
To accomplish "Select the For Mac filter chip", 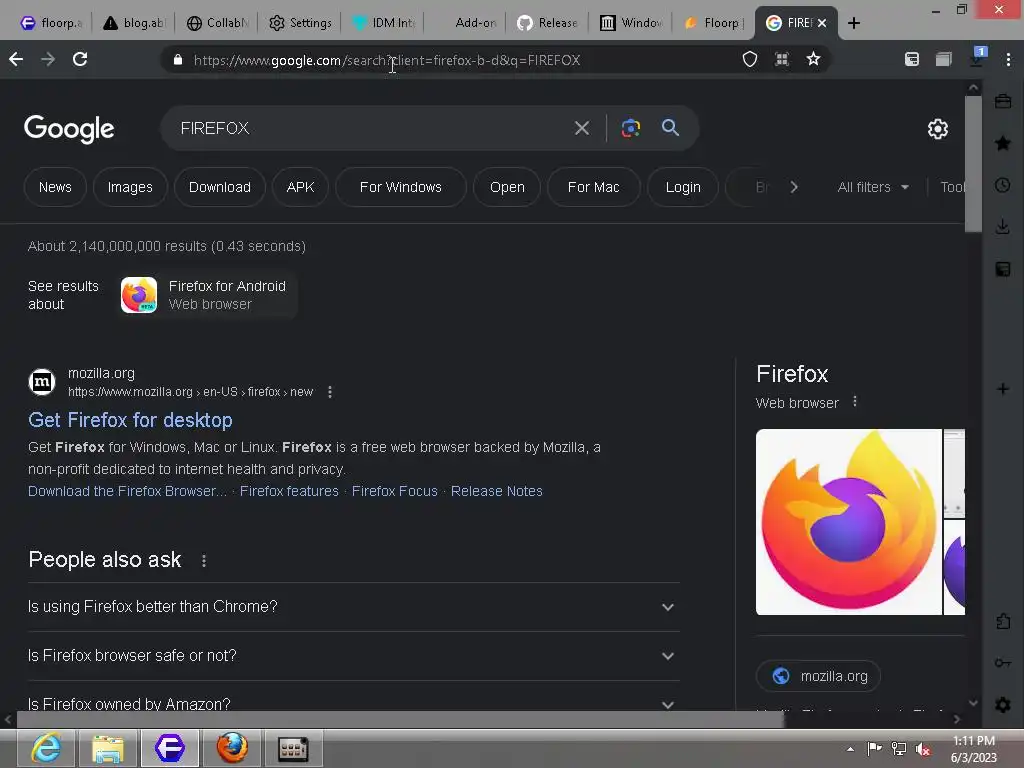I will pyautogui.click(x=594, y=187).
